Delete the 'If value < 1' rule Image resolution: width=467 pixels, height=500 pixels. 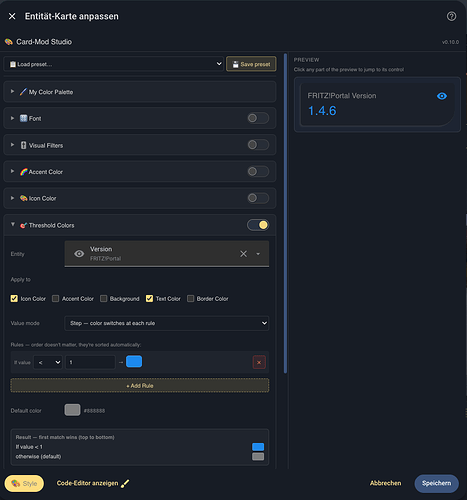pyautogui.click(x=259, y=362)
